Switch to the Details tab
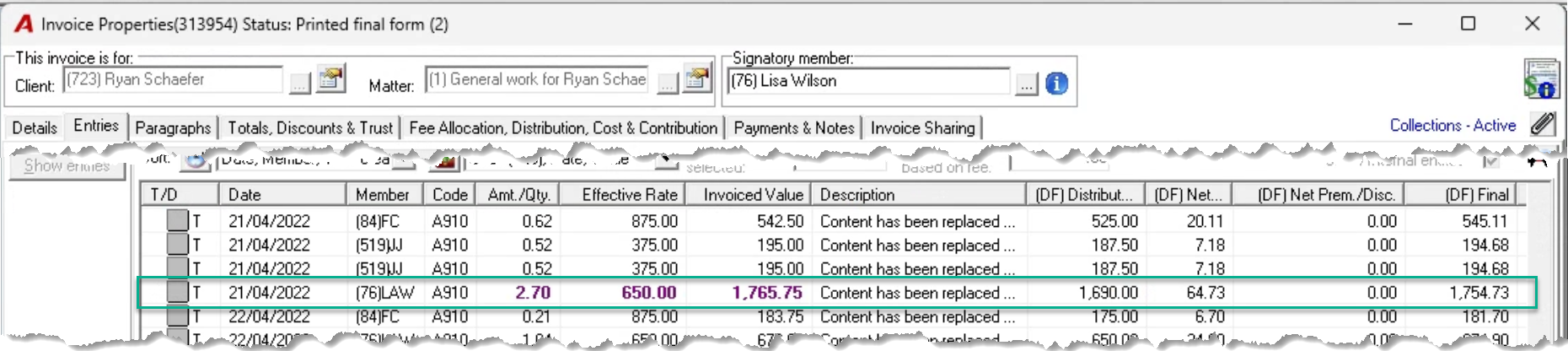The height and width of the screenshot is (351, 1568). [x=35, y=127]
